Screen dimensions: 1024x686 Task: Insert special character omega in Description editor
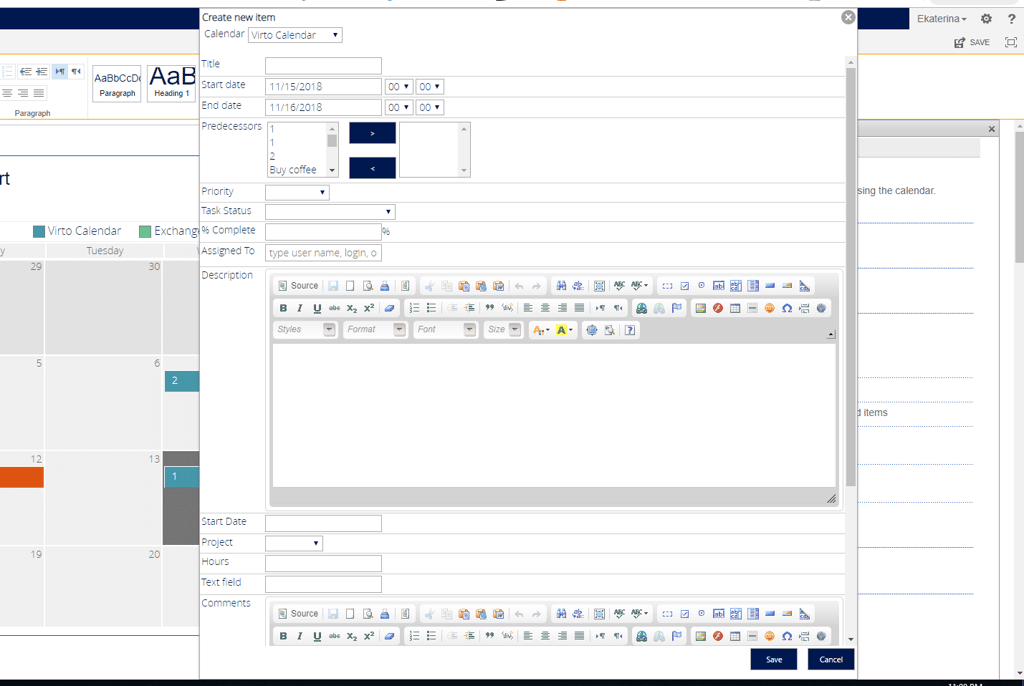(x=787, y=308)
